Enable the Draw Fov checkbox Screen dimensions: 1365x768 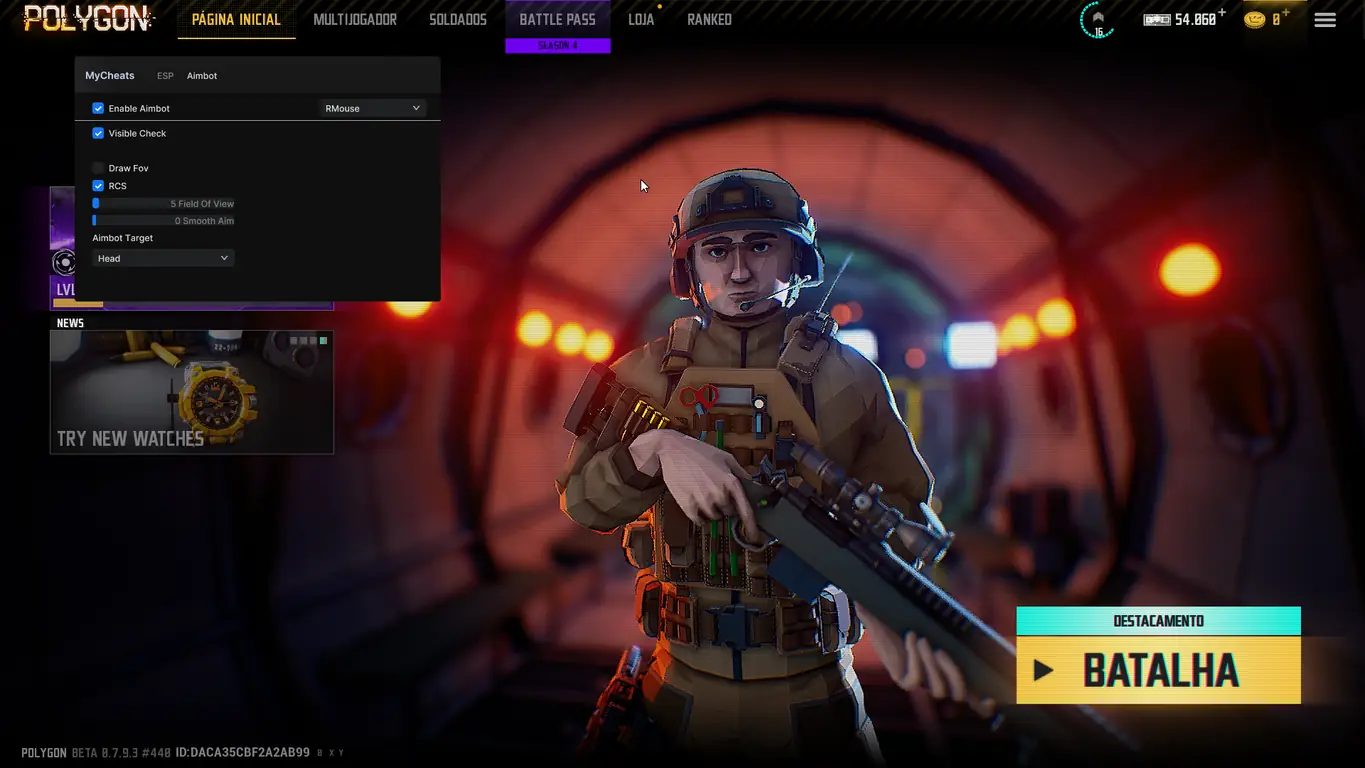(98, 168)
